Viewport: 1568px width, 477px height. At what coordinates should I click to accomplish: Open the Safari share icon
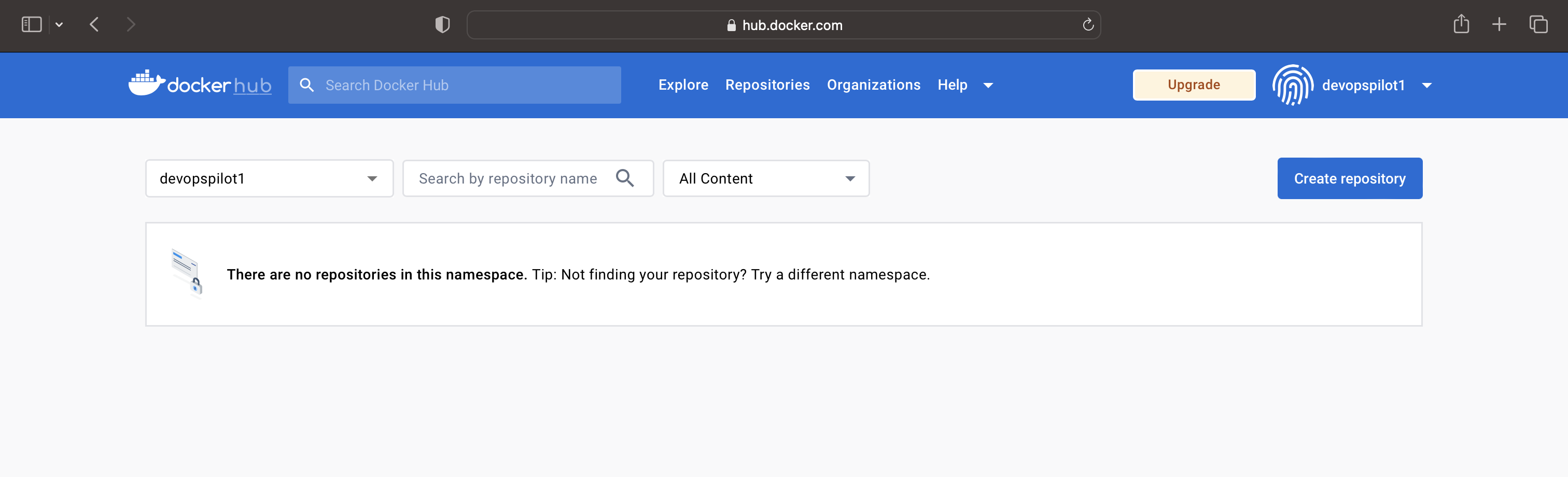point(1461,24)
